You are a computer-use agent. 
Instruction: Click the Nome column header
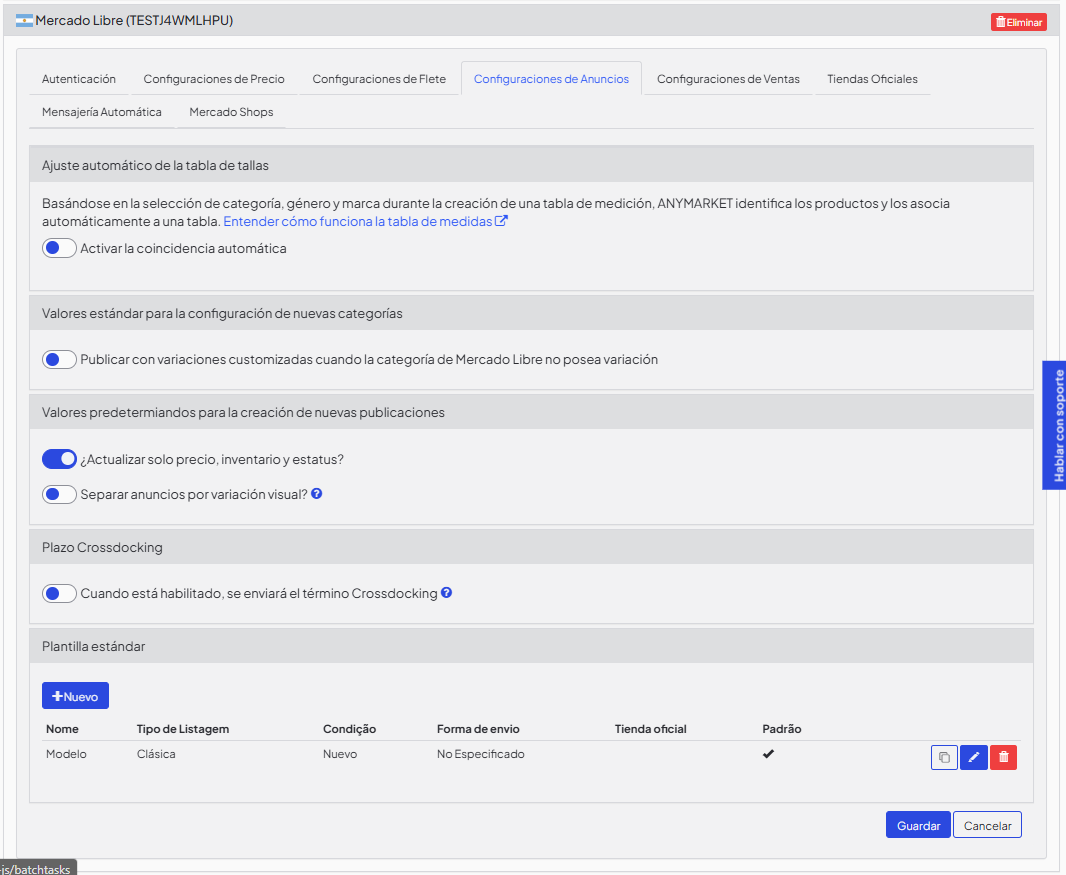pyautogui.click(x=63, y=729)
